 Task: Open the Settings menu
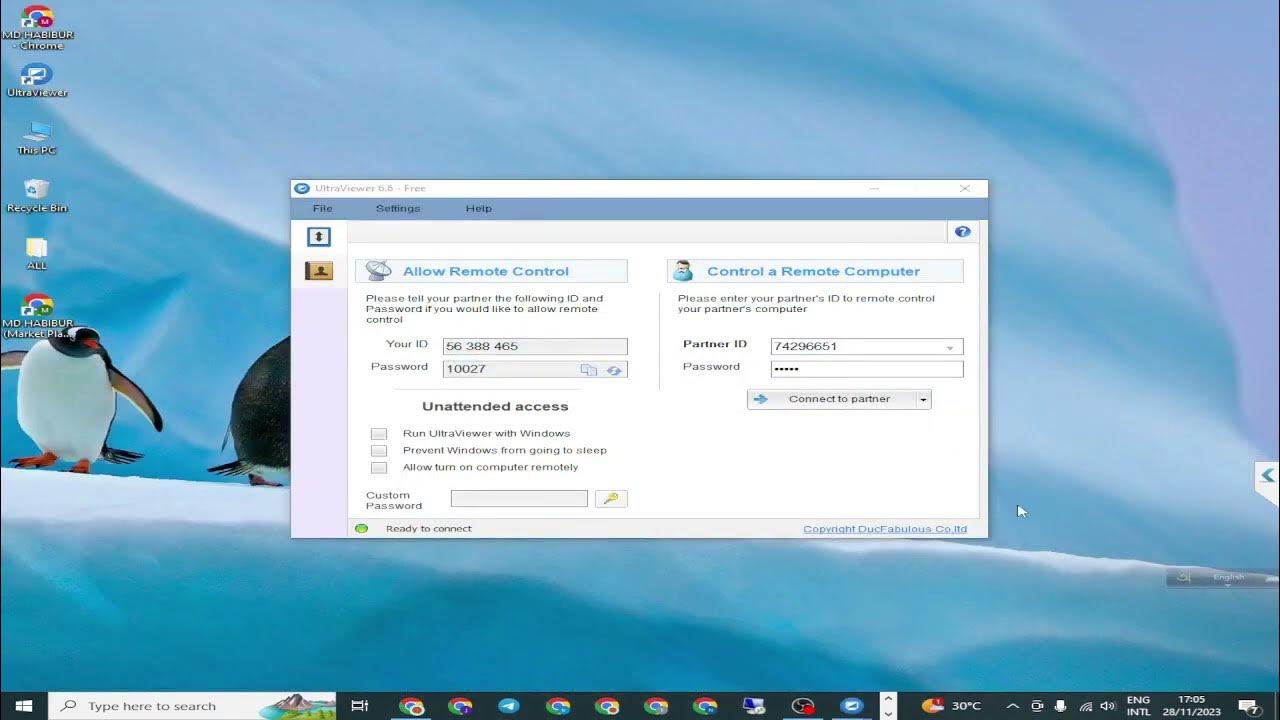click(398, 208)
